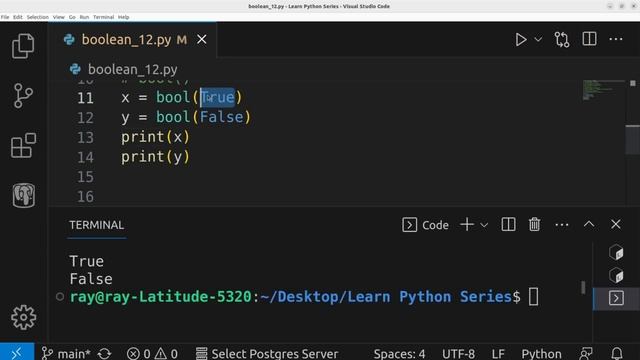Open the Selection menu
Screen dimensions: 640x360
point(38,17)
